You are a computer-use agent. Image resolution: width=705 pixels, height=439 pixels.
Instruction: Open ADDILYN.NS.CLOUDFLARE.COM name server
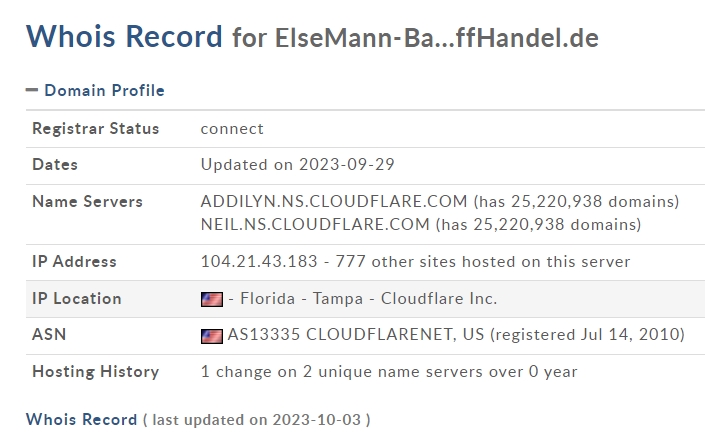click(334, 202)
